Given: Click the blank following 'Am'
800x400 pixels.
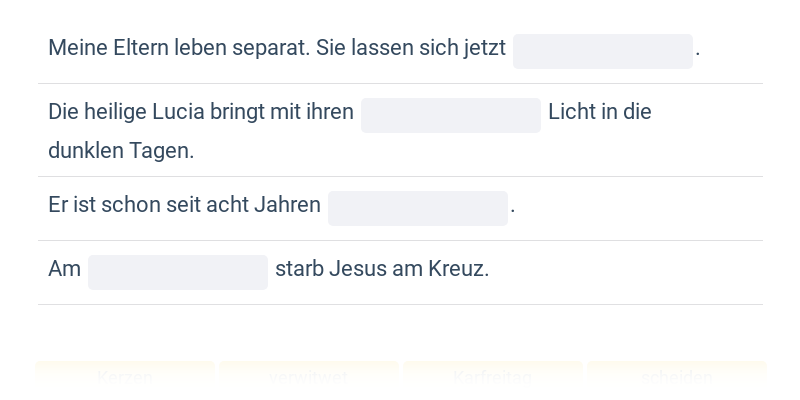Looking at the screenshot, I should click(177, 272).
